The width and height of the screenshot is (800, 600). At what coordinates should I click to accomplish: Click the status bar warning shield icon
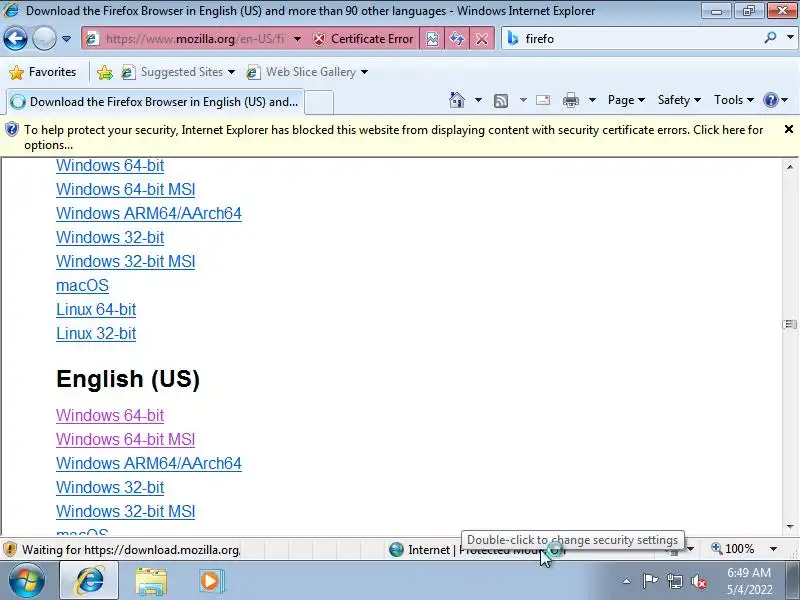(10, 549)
